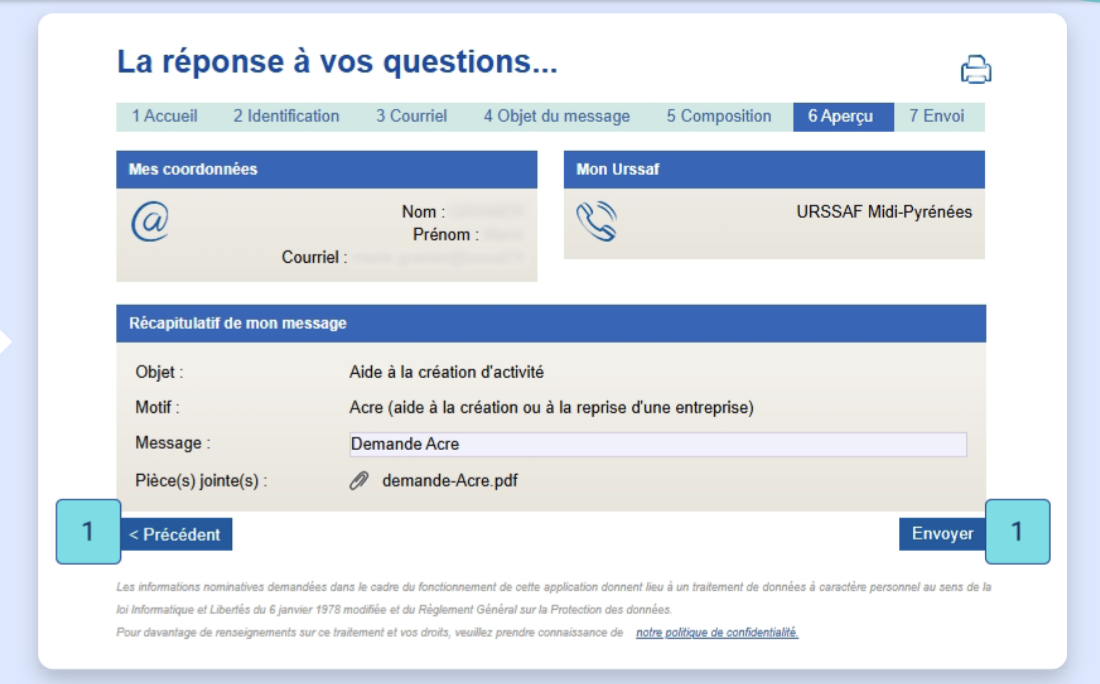Click the Objet : label

point(159,372)
